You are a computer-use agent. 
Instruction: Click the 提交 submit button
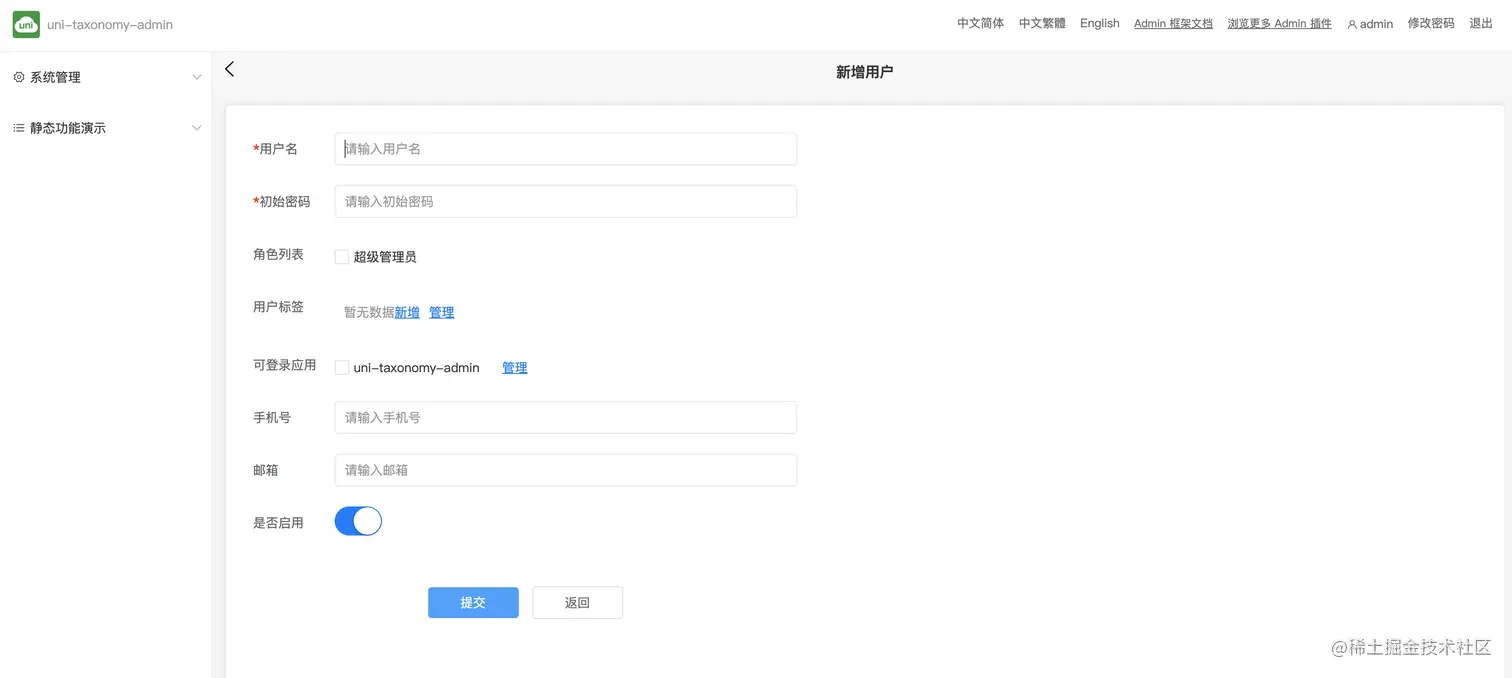(x=472, y=602)
